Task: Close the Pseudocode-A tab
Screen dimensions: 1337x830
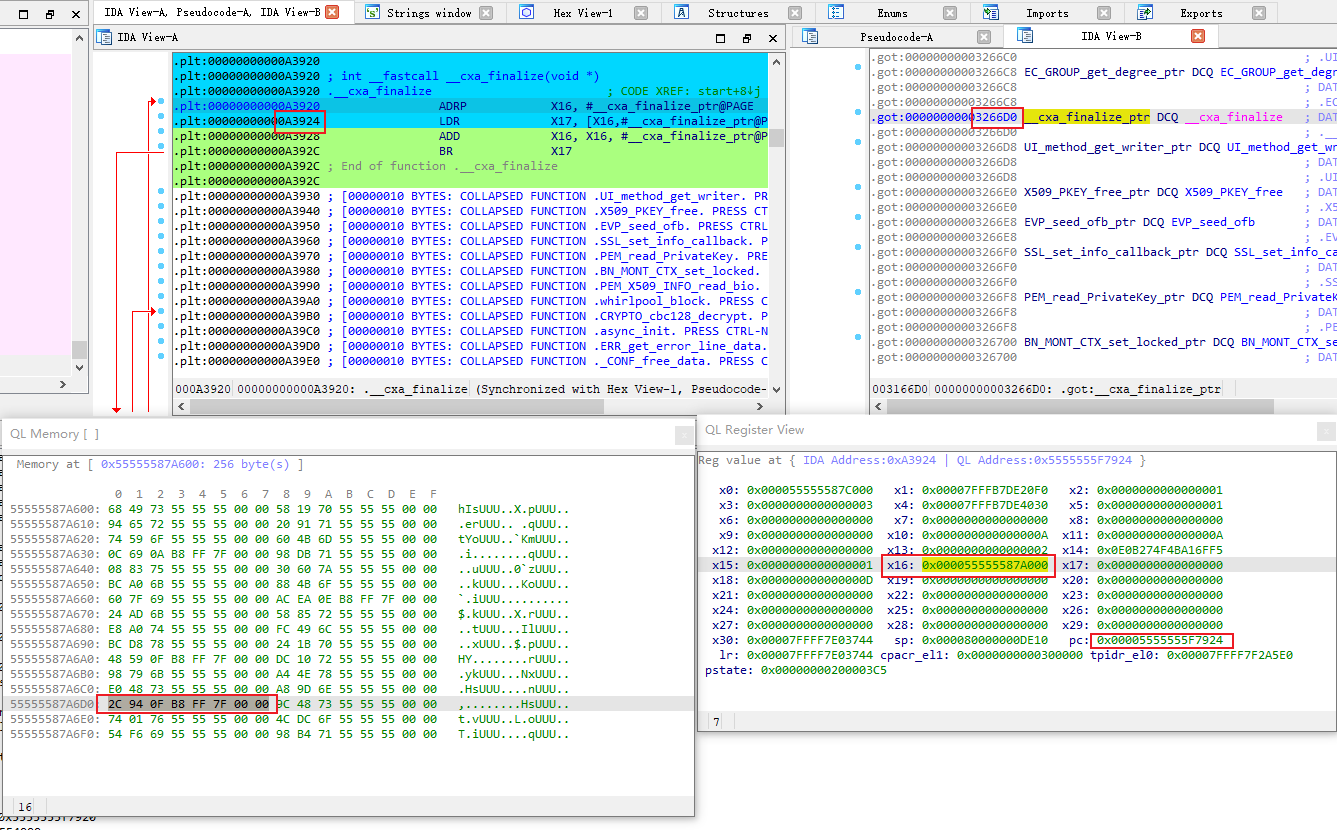Action: click(x=984, y=36)
